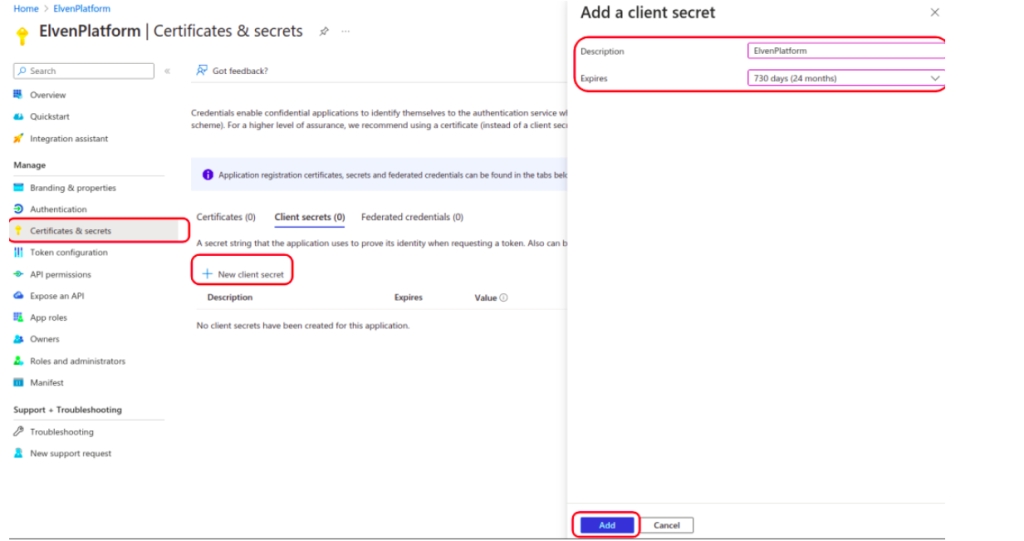Click the Add button
1024x541 pixels.
point(607,525)
